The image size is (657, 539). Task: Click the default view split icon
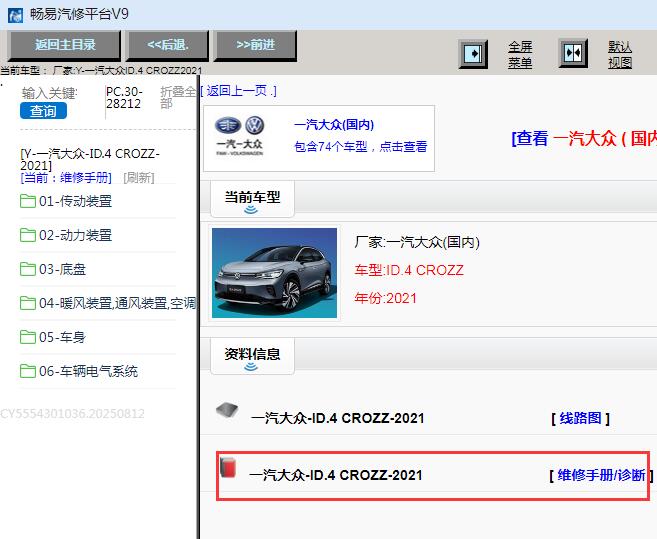(573, 53)
